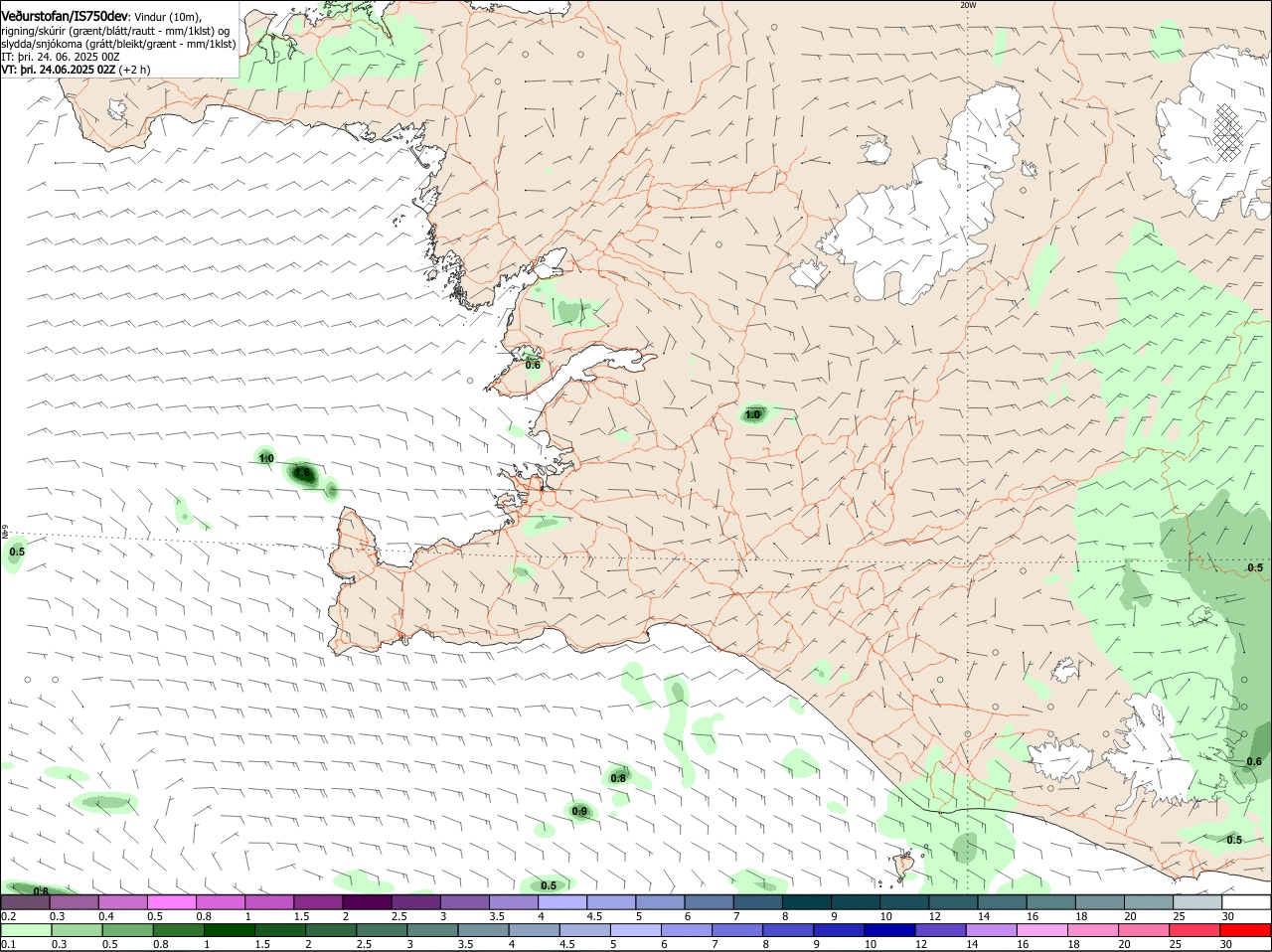
Task: Click the pink 18–20 rain legend swatch
Action: click(1094, 930)
